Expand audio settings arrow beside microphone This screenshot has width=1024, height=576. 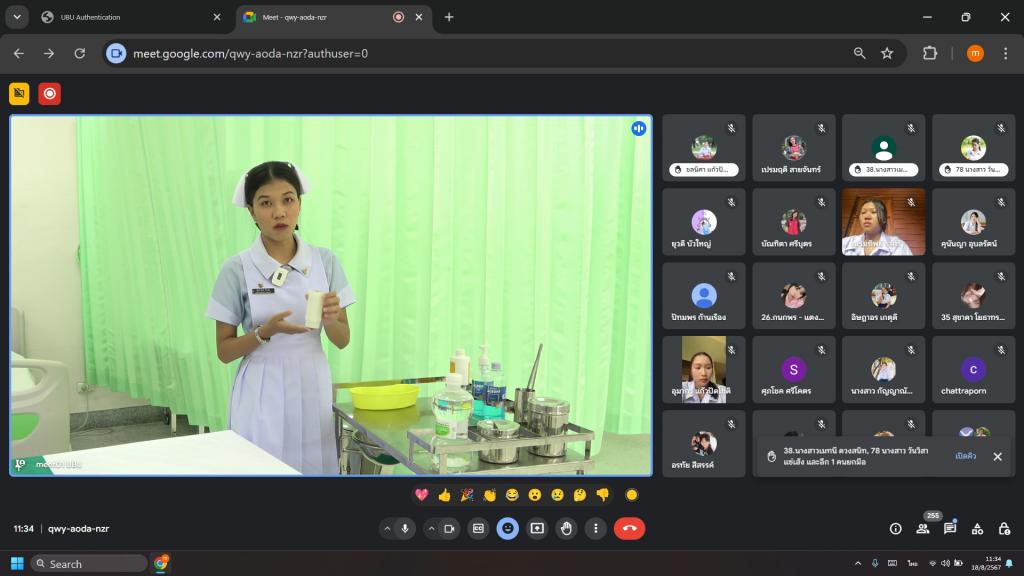pyautogui.click(x=387, y=528)
